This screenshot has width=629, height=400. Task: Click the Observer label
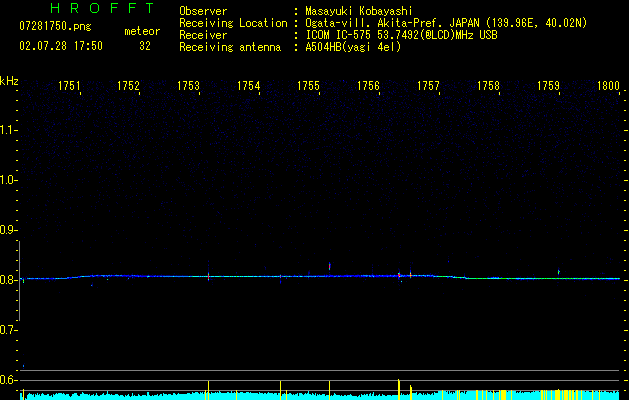tap(203, 11)
